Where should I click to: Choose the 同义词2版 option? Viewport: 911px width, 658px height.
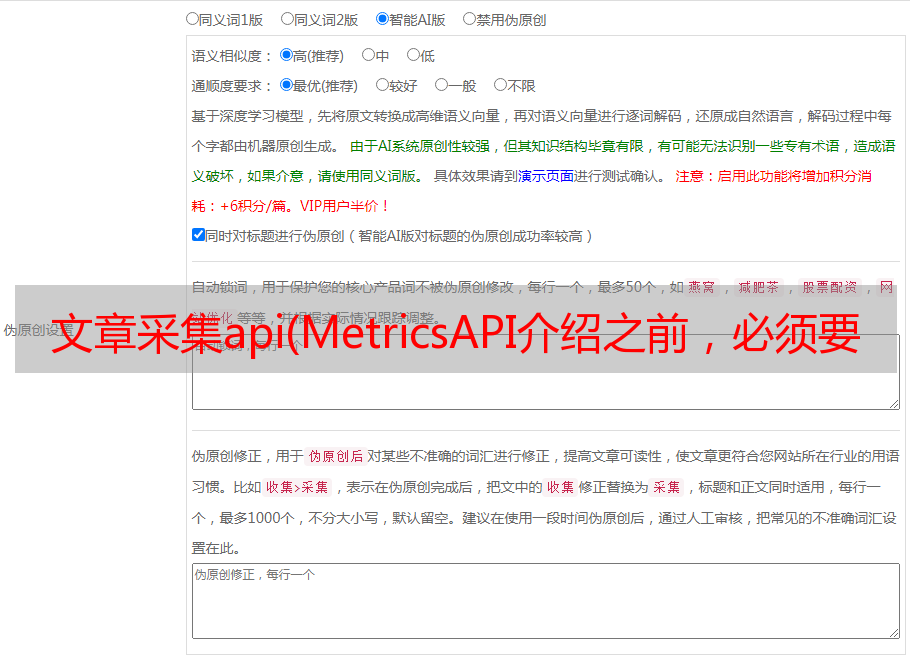[x=287, y=19]
